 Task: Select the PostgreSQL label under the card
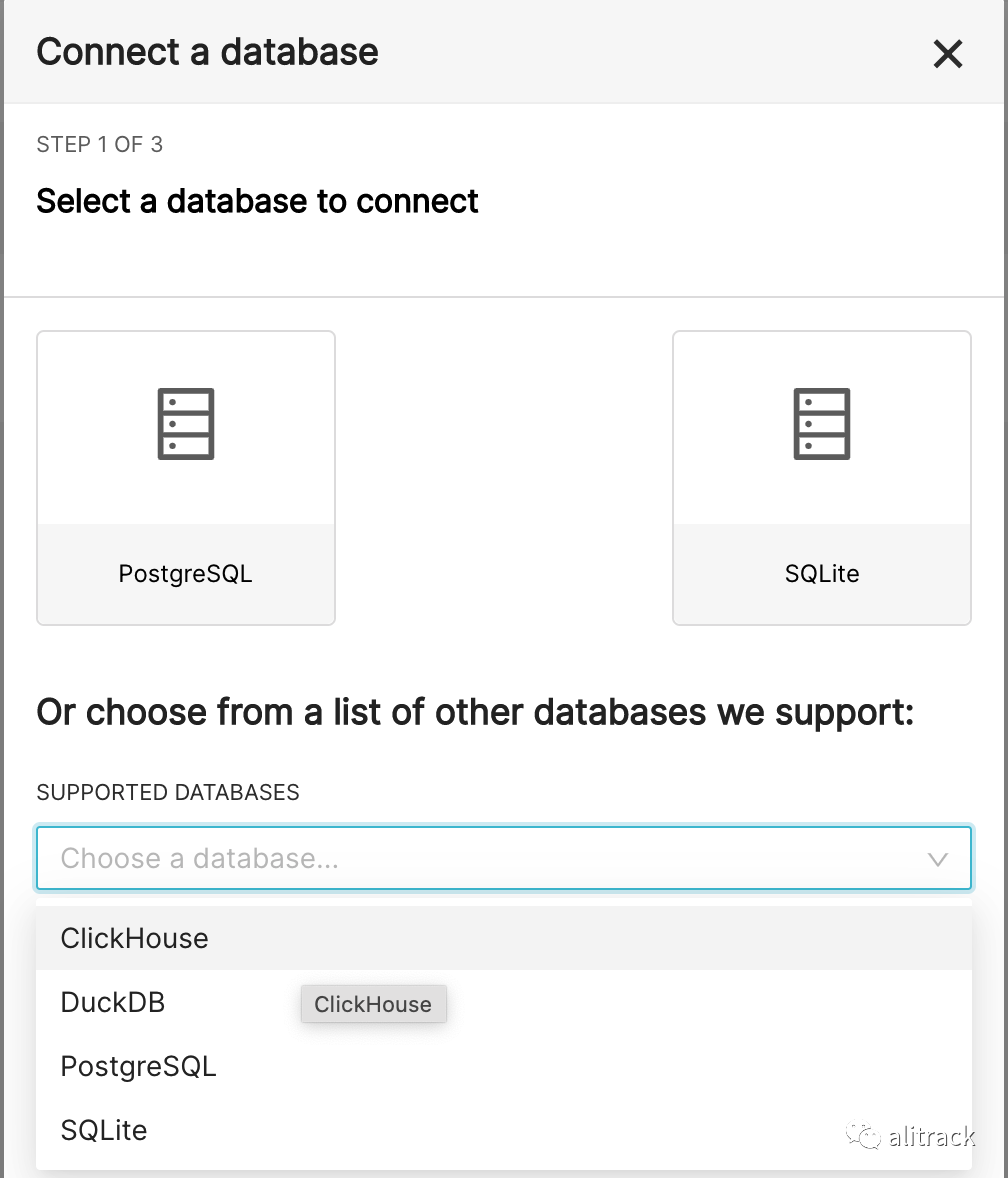tap(186, 574)
